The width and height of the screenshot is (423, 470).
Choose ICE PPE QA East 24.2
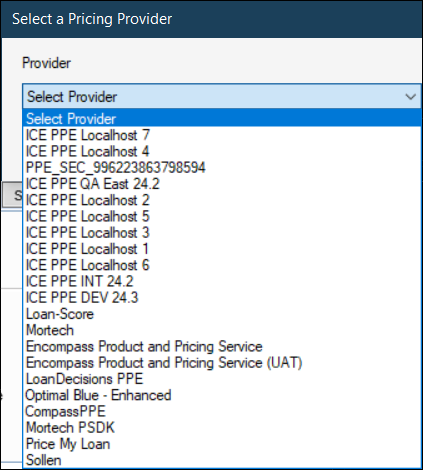pyautogui.click(x=222, y=184)
